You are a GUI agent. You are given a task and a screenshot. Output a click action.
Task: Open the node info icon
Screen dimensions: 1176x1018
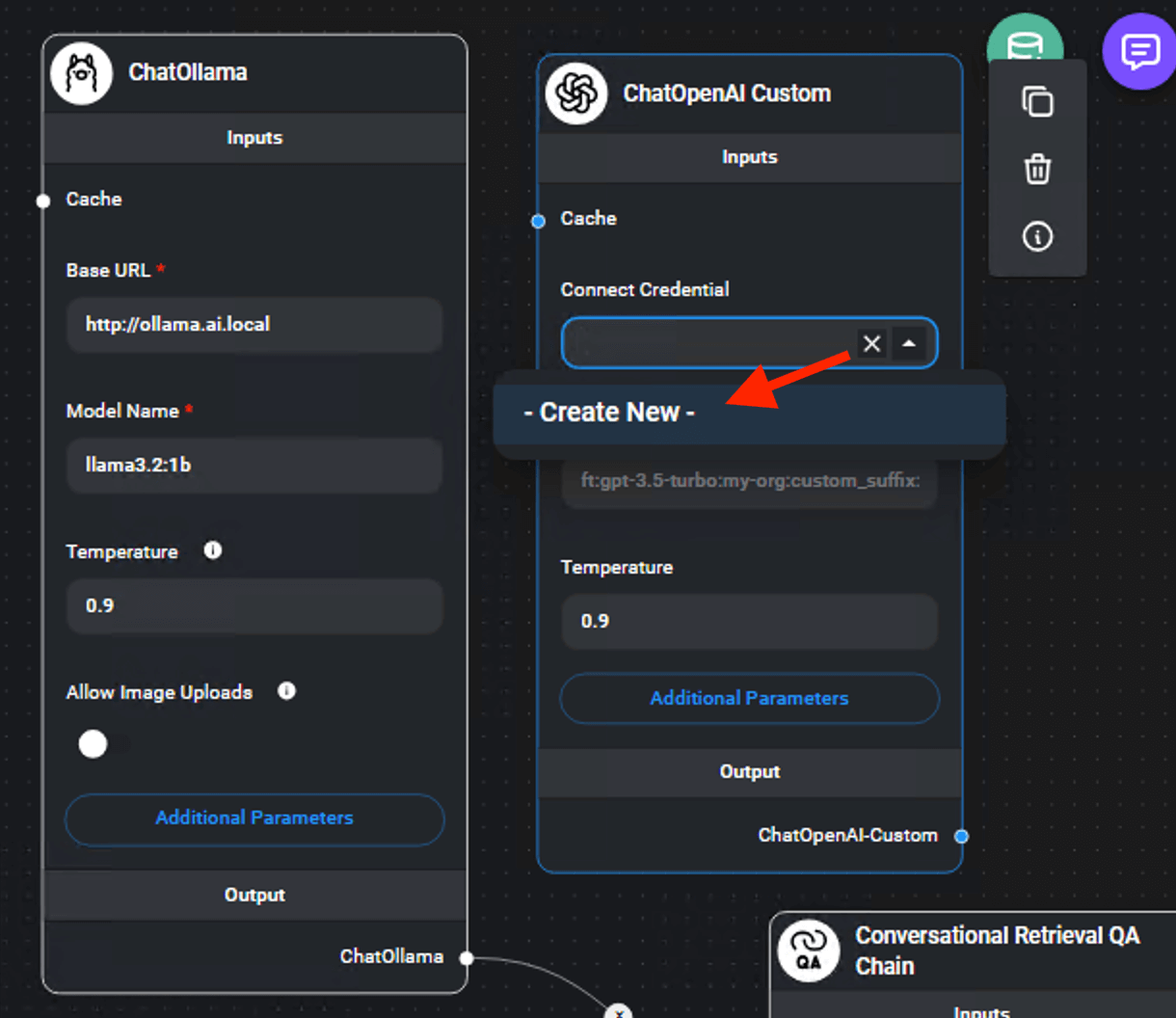[1037, 236]
